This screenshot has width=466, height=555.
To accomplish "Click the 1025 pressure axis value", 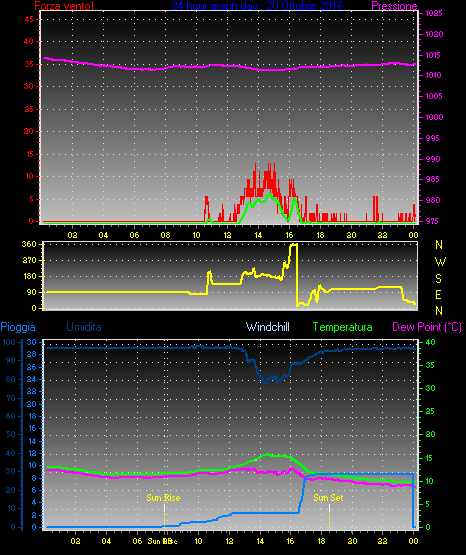I will pyautogui.click(x=434, y=13).
